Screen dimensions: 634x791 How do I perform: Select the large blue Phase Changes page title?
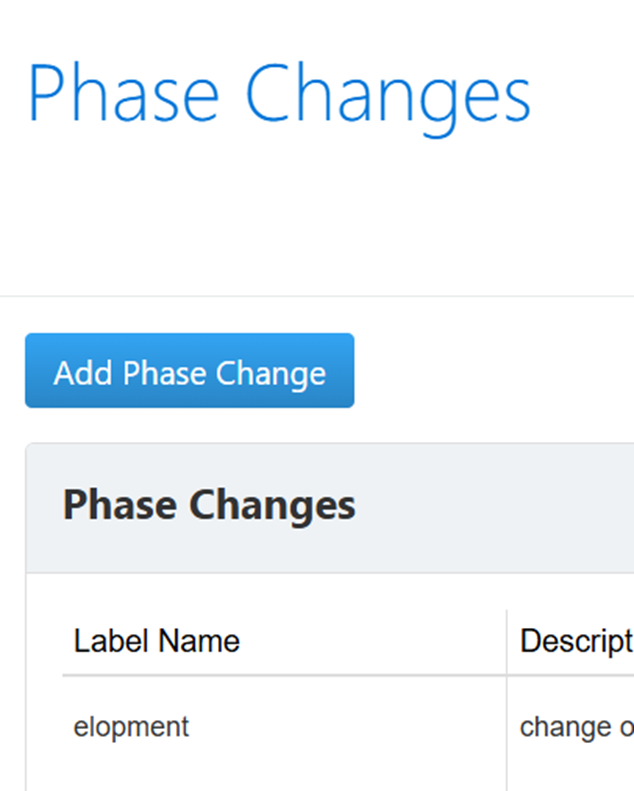click(279, 96)
